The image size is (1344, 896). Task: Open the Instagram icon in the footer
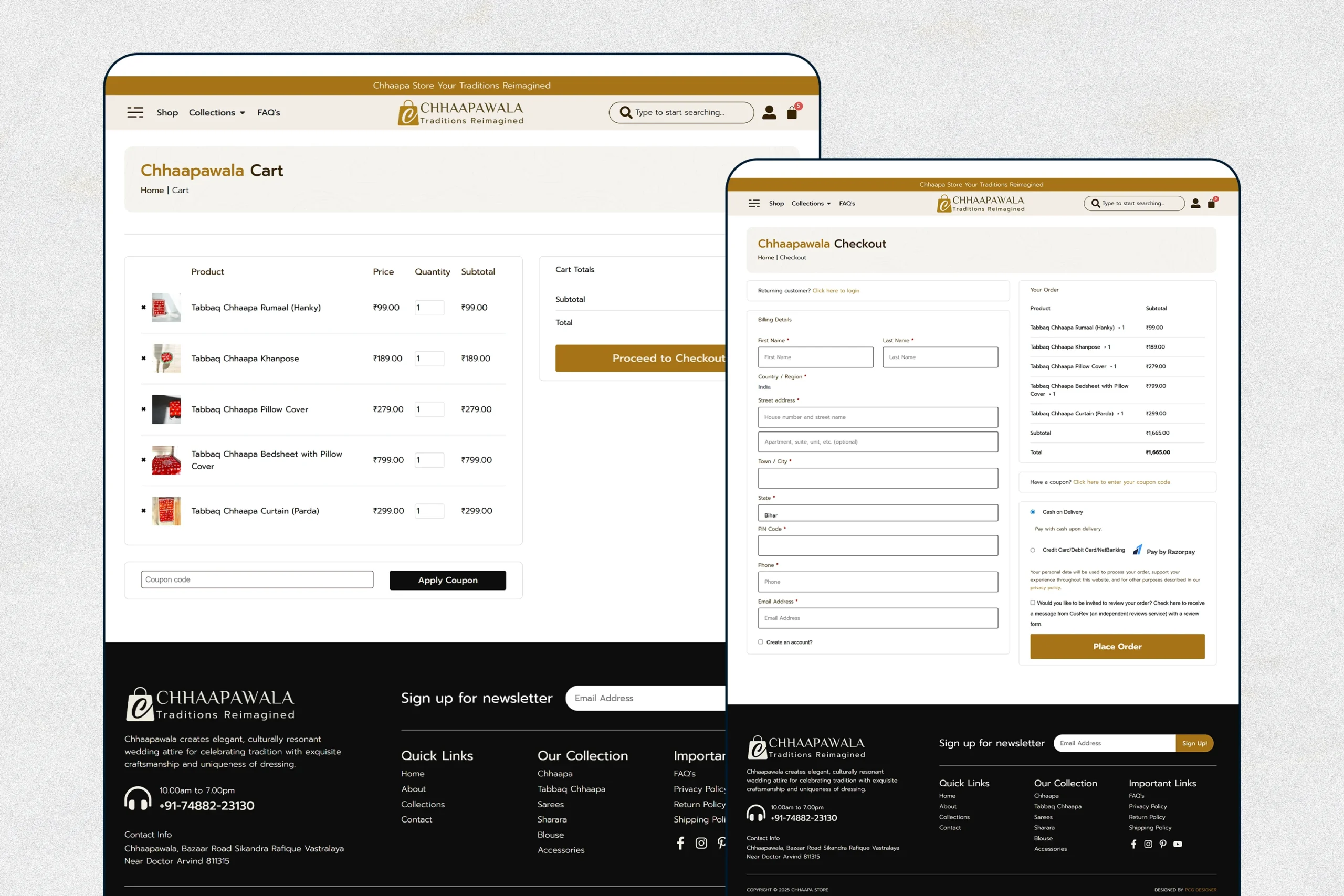(x=701, y=843)
